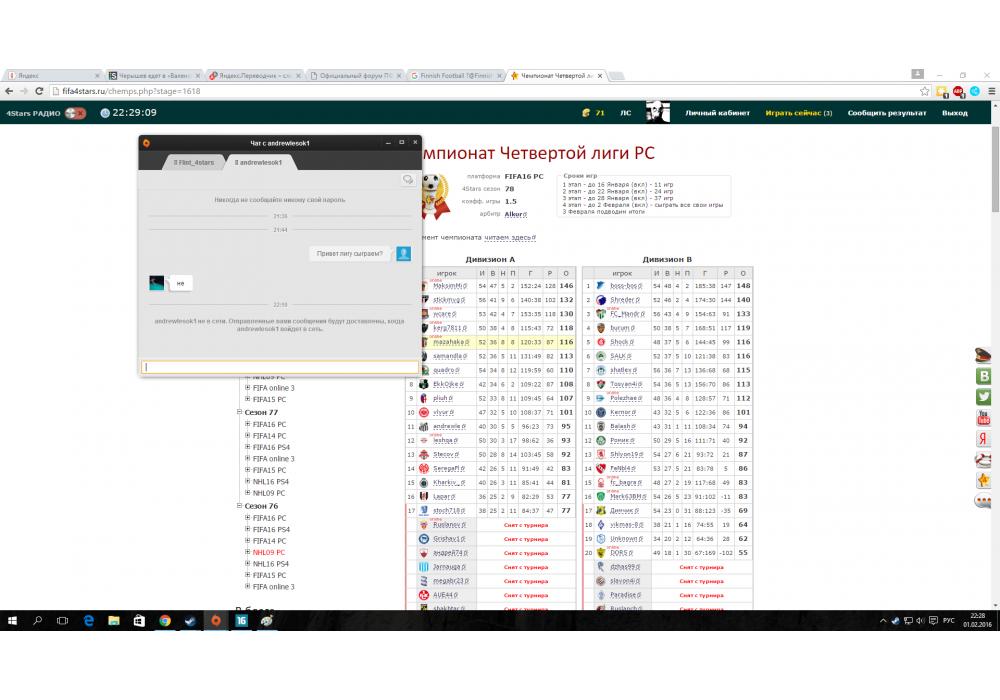This screenshot has height=700, width=1000.
Task: Click the chat bubbles icon in chat window
Action: coord(407,180)
